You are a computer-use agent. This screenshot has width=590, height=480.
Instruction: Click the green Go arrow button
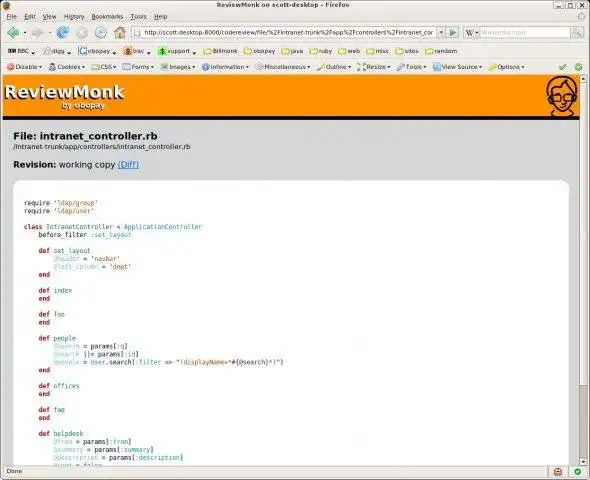click(x=453, y=33)
